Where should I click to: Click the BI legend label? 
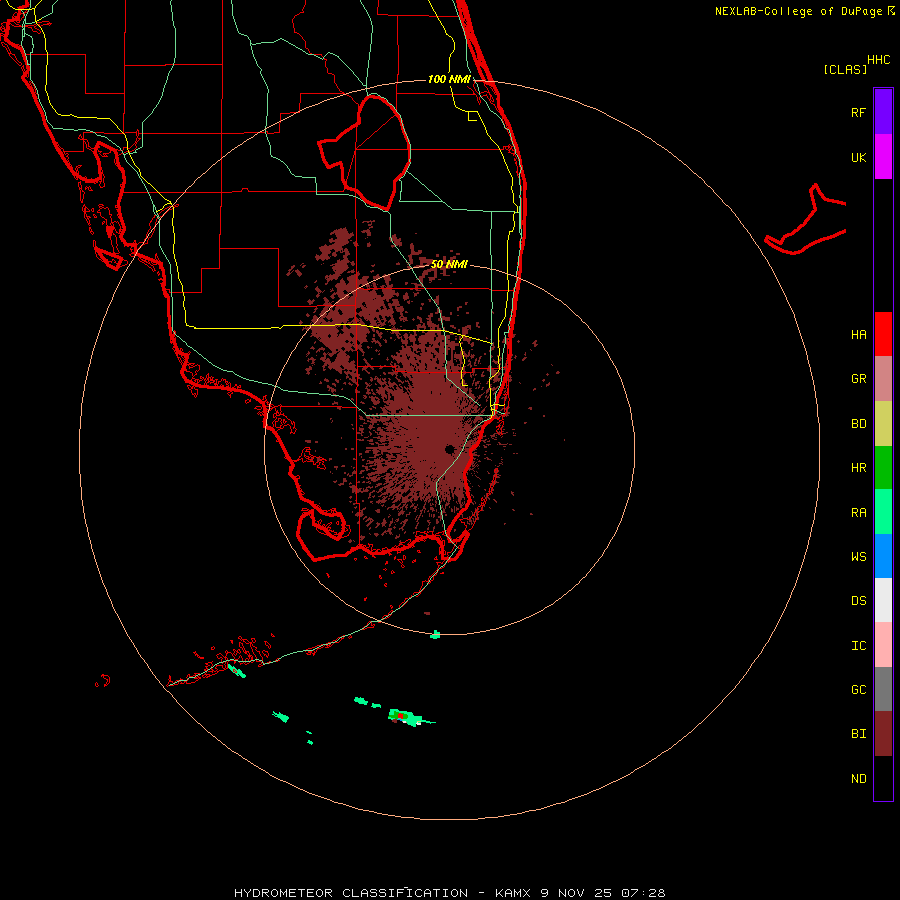point(858,734)
